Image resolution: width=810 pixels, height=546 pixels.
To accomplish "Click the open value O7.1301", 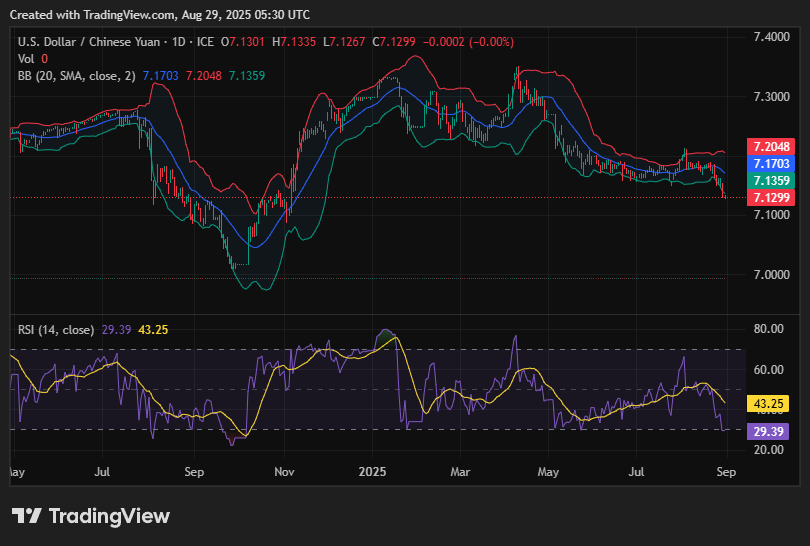I will pos(243,42).
